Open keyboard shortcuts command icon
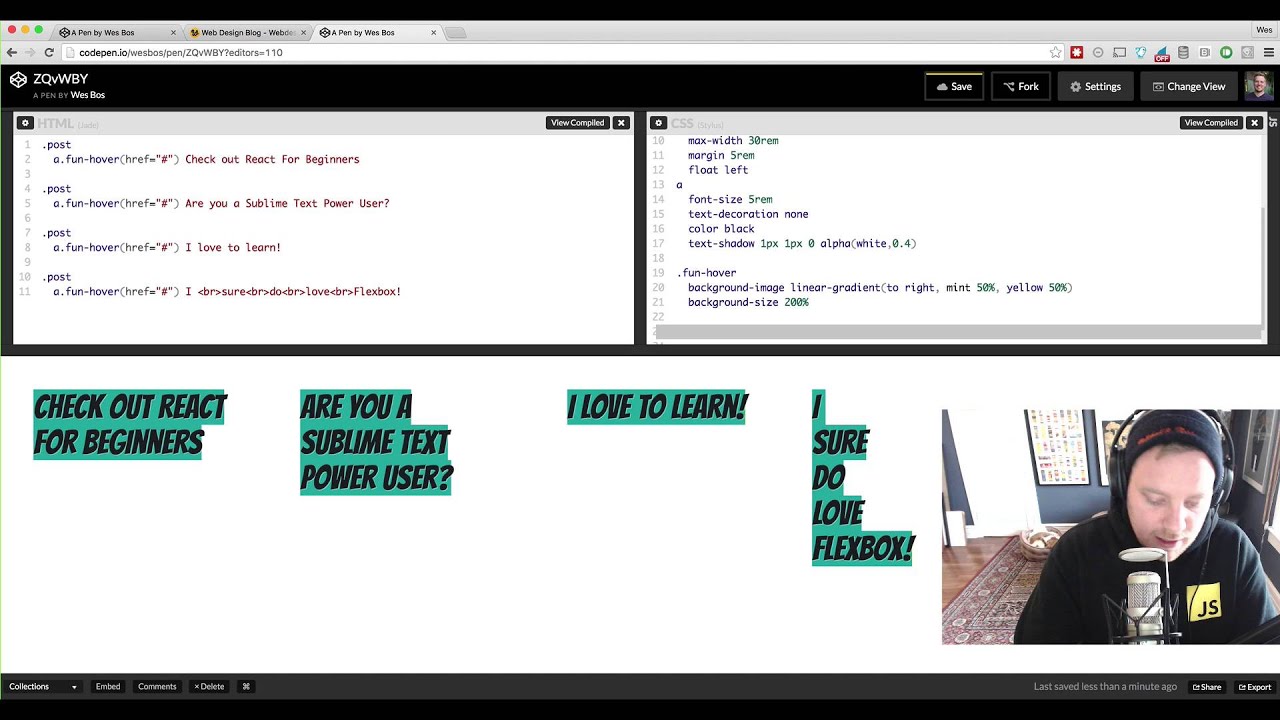 [246, 686]
